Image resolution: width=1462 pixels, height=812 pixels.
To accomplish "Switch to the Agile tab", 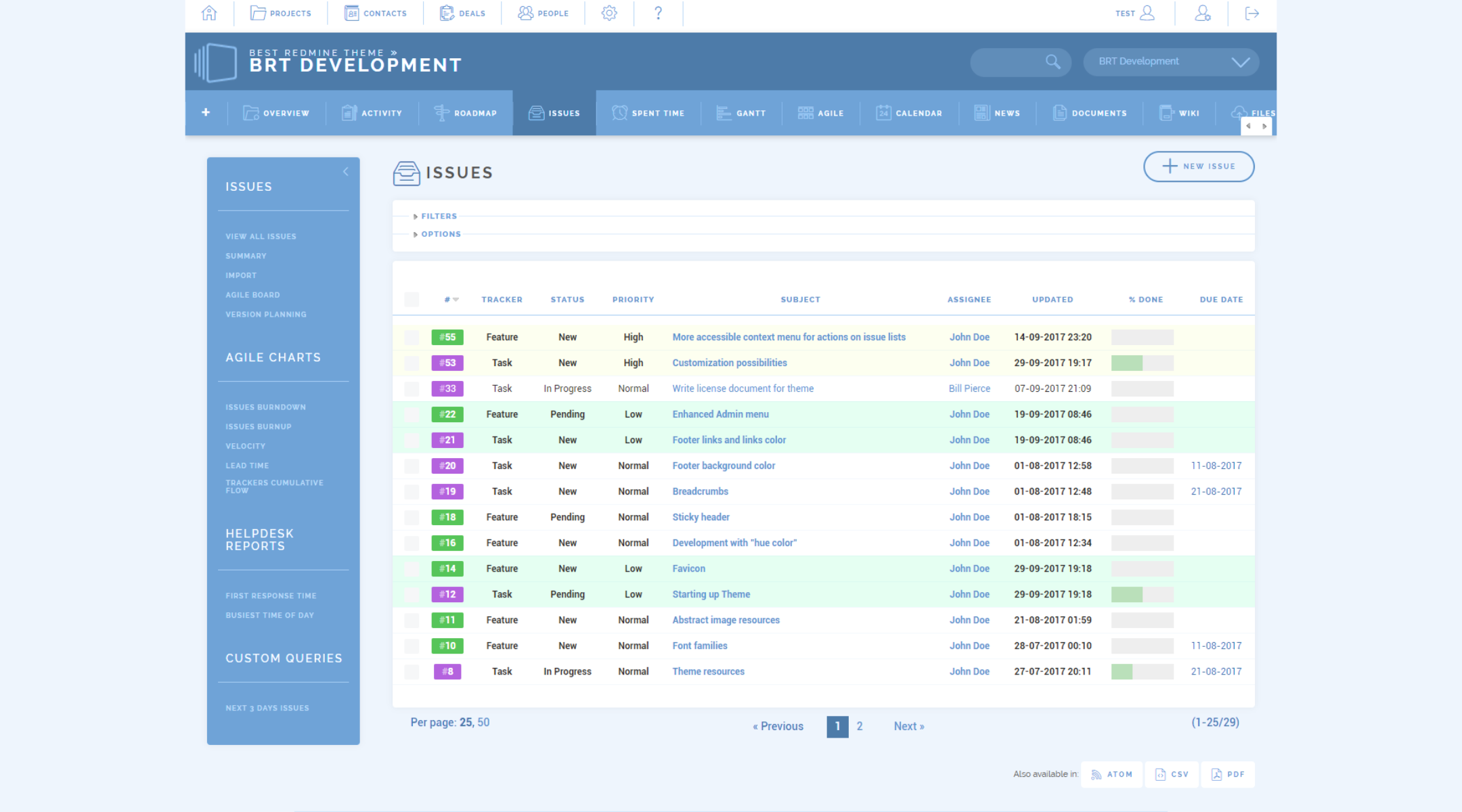I will tap(821, 113).
